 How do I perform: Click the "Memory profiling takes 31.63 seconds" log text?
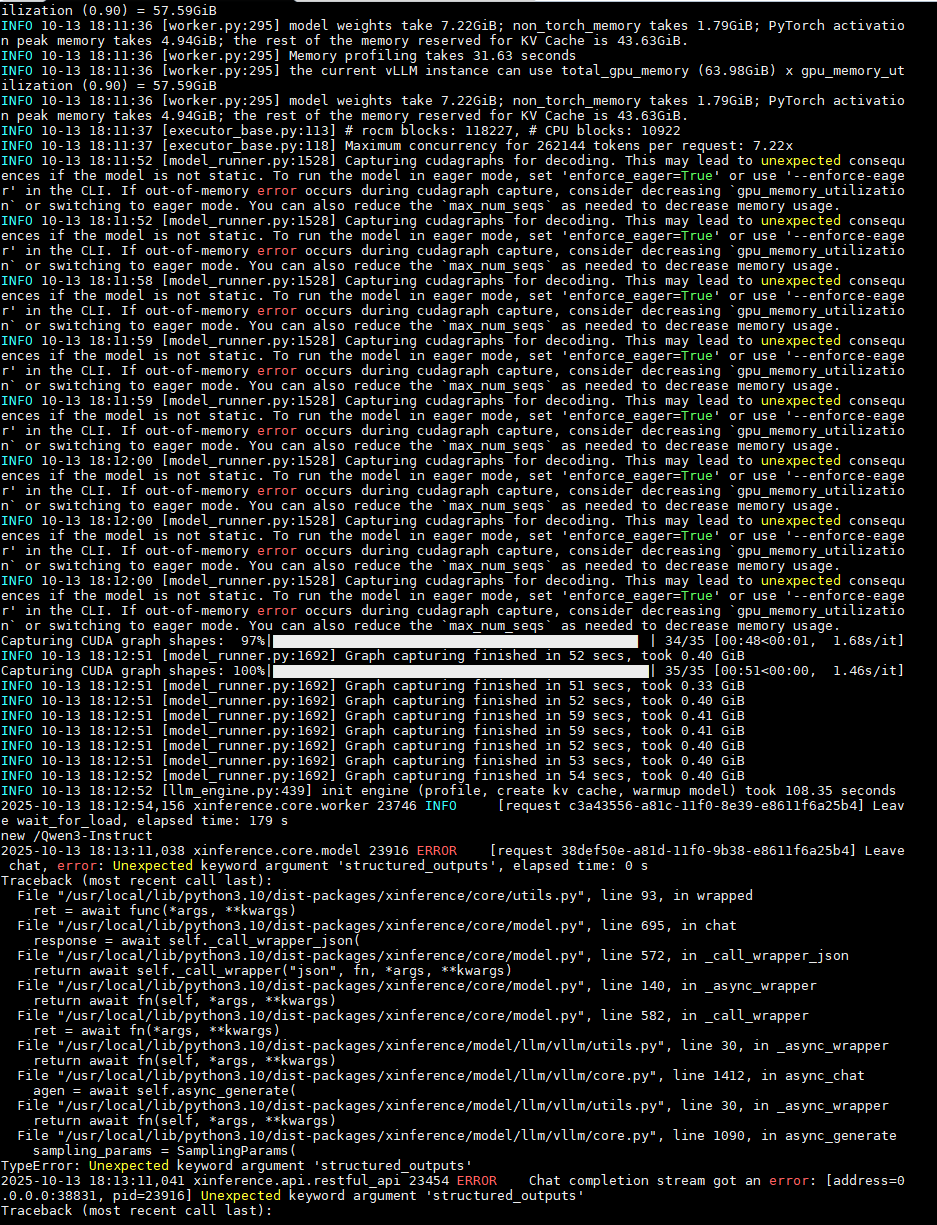click(434, 56)
